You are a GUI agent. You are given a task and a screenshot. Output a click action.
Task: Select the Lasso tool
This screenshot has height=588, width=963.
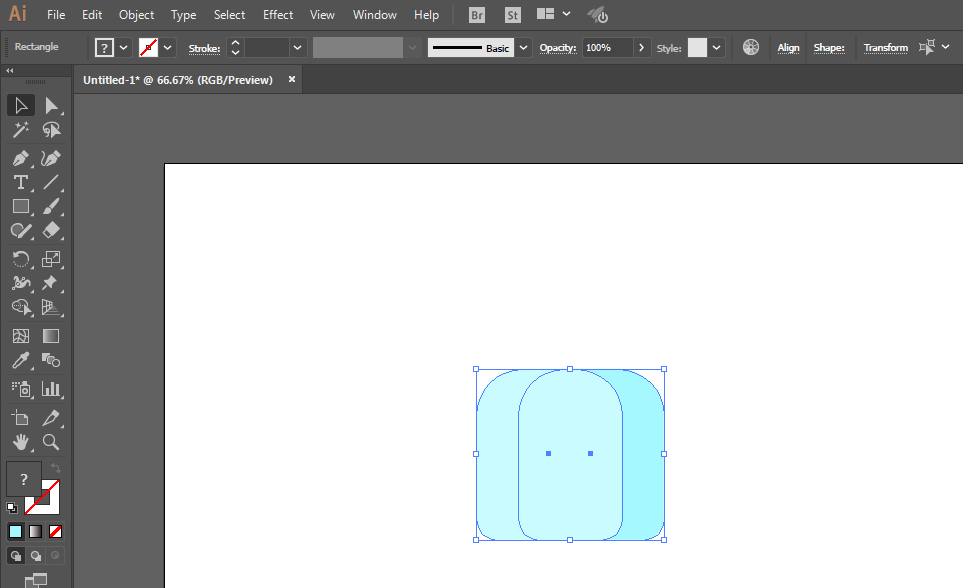[52, 130]
